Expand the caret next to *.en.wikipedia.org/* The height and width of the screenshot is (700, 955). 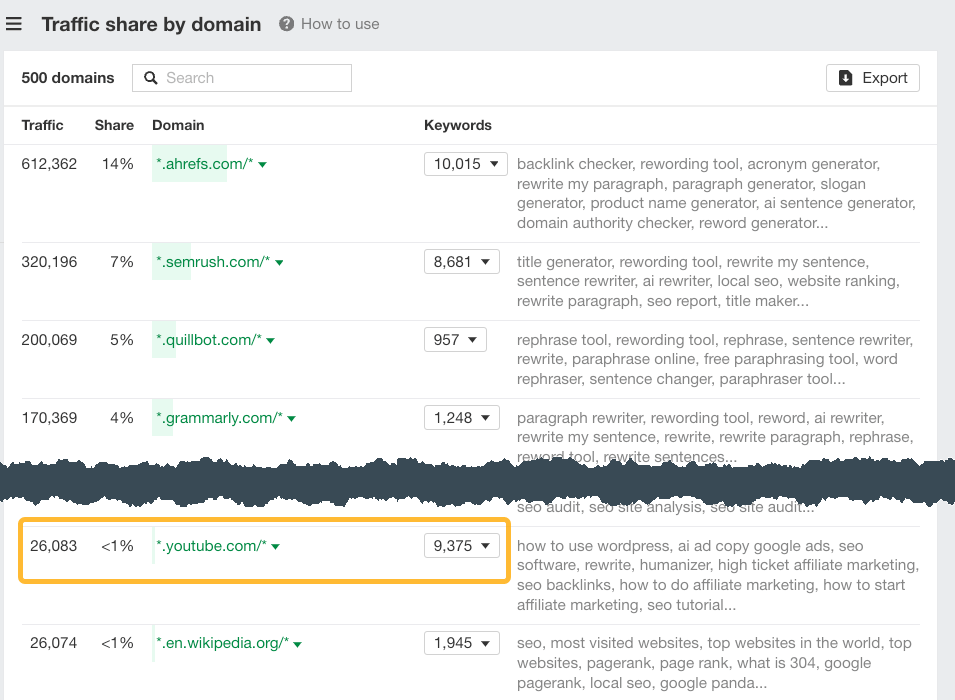[299, 643]
